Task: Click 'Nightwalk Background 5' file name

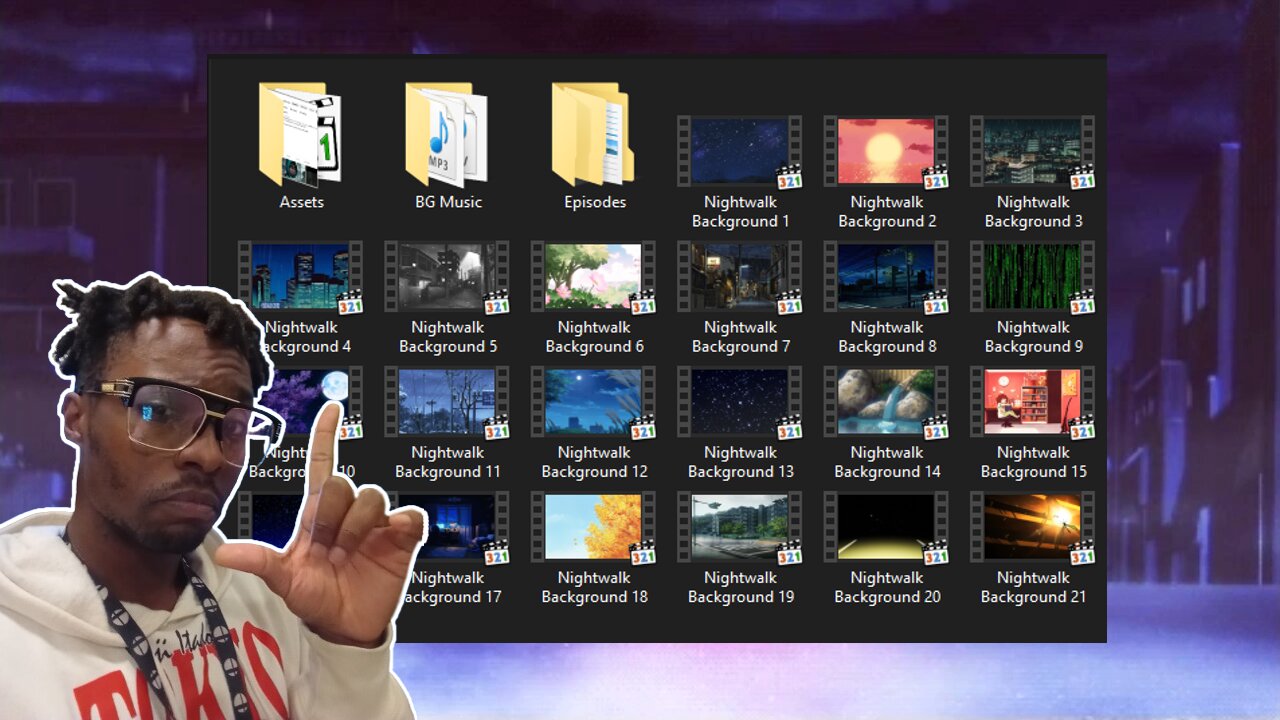Action: [448, 337]
